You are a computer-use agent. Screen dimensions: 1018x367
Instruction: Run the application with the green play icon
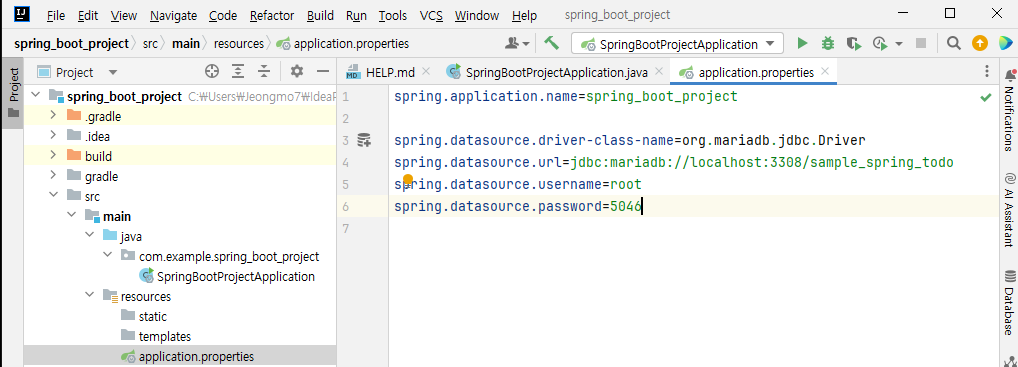click(x=802, y=44)
